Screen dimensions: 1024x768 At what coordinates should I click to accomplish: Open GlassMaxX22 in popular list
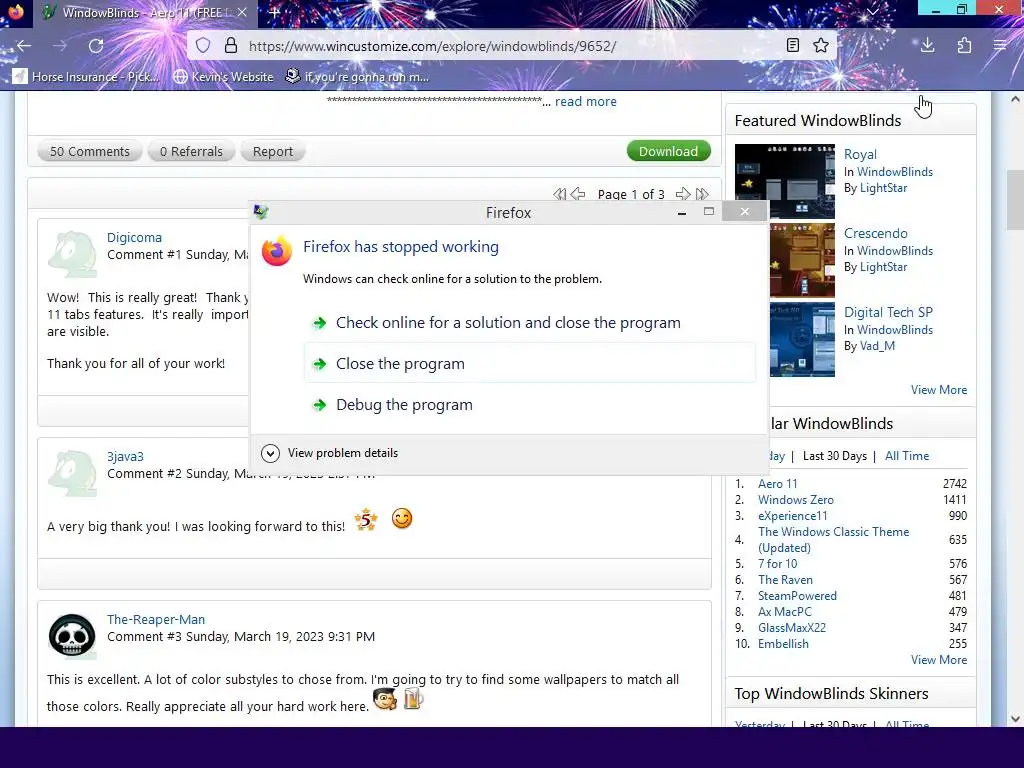click(792, 628)
